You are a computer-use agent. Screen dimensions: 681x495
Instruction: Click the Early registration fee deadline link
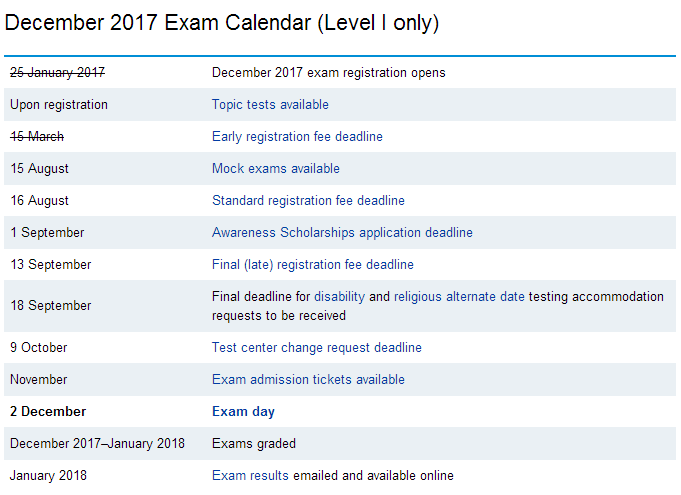pos(297,136)
